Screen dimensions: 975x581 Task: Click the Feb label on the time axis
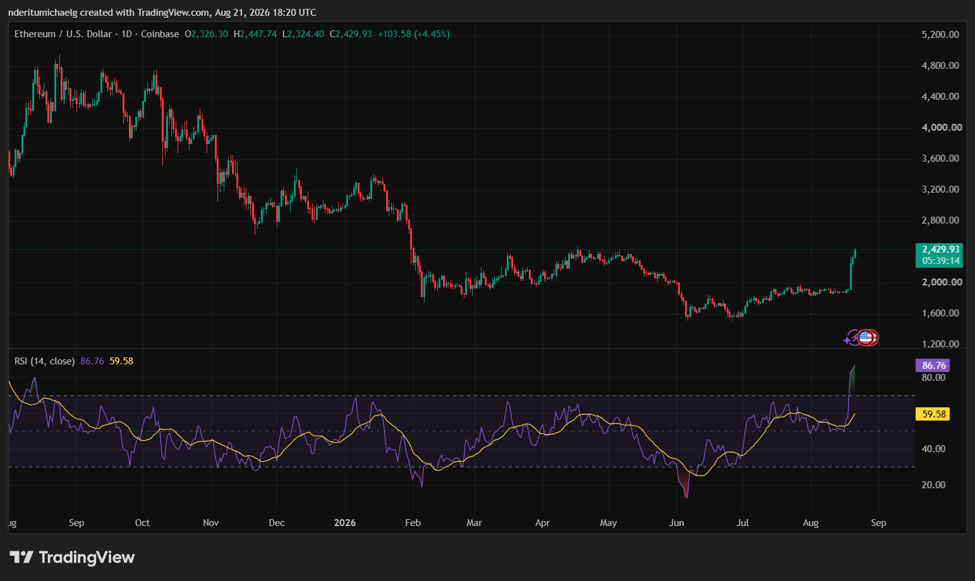point(413,523)
